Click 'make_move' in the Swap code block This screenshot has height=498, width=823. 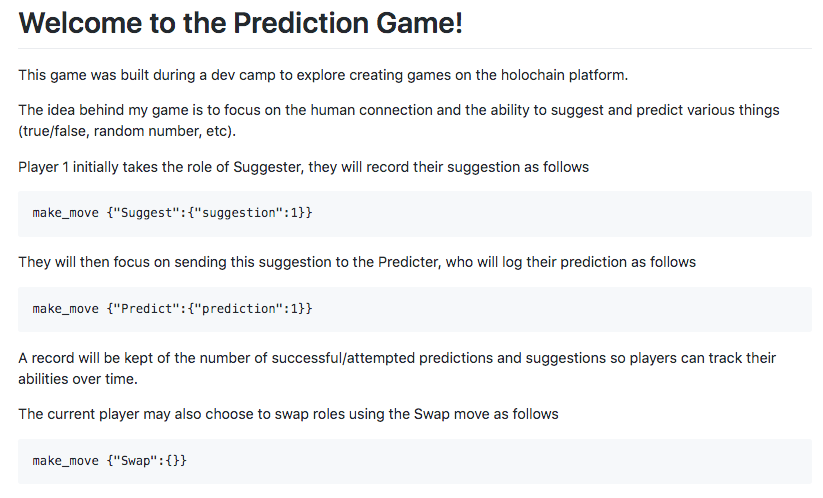click(x=66, y=461)
